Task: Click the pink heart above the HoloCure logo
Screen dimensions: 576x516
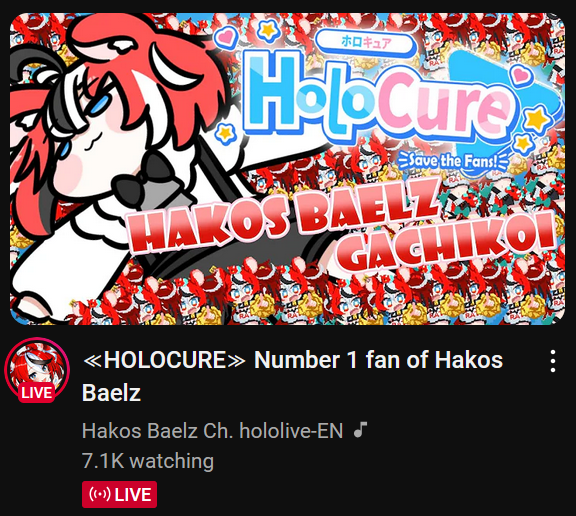Action: click(x=225, y=36)
